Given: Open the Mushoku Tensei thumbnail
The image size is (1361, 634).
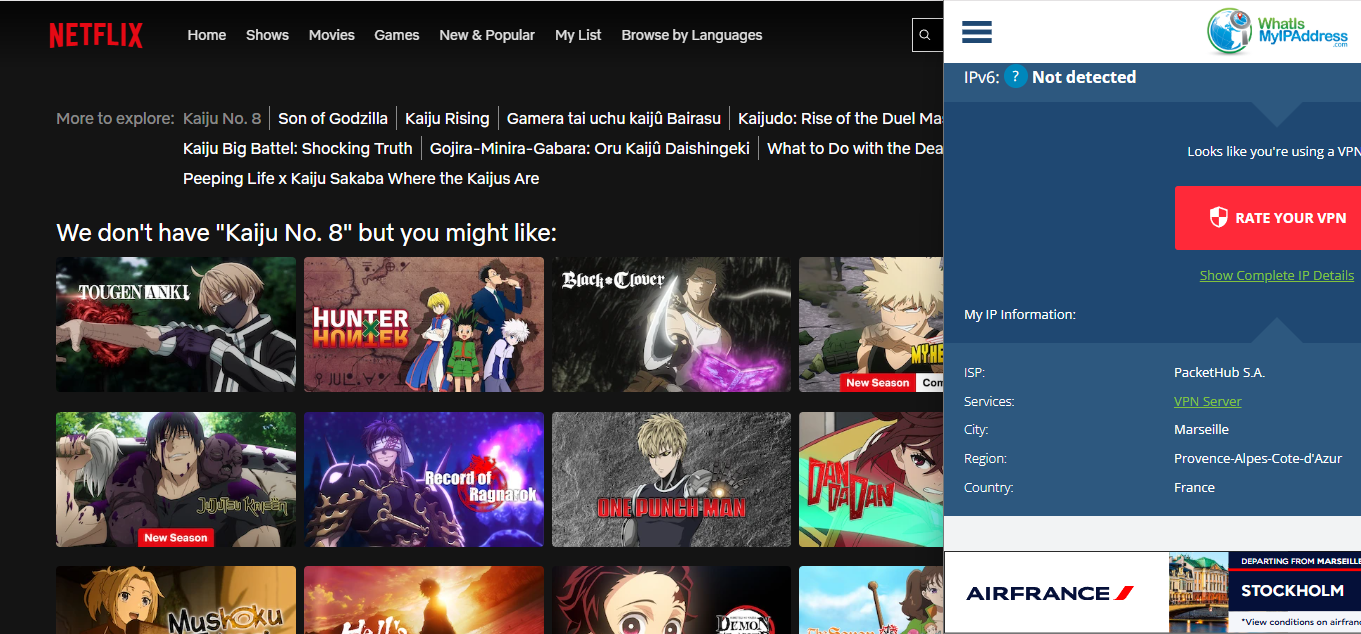Looking at the screenshot, I should coord(176,600).
